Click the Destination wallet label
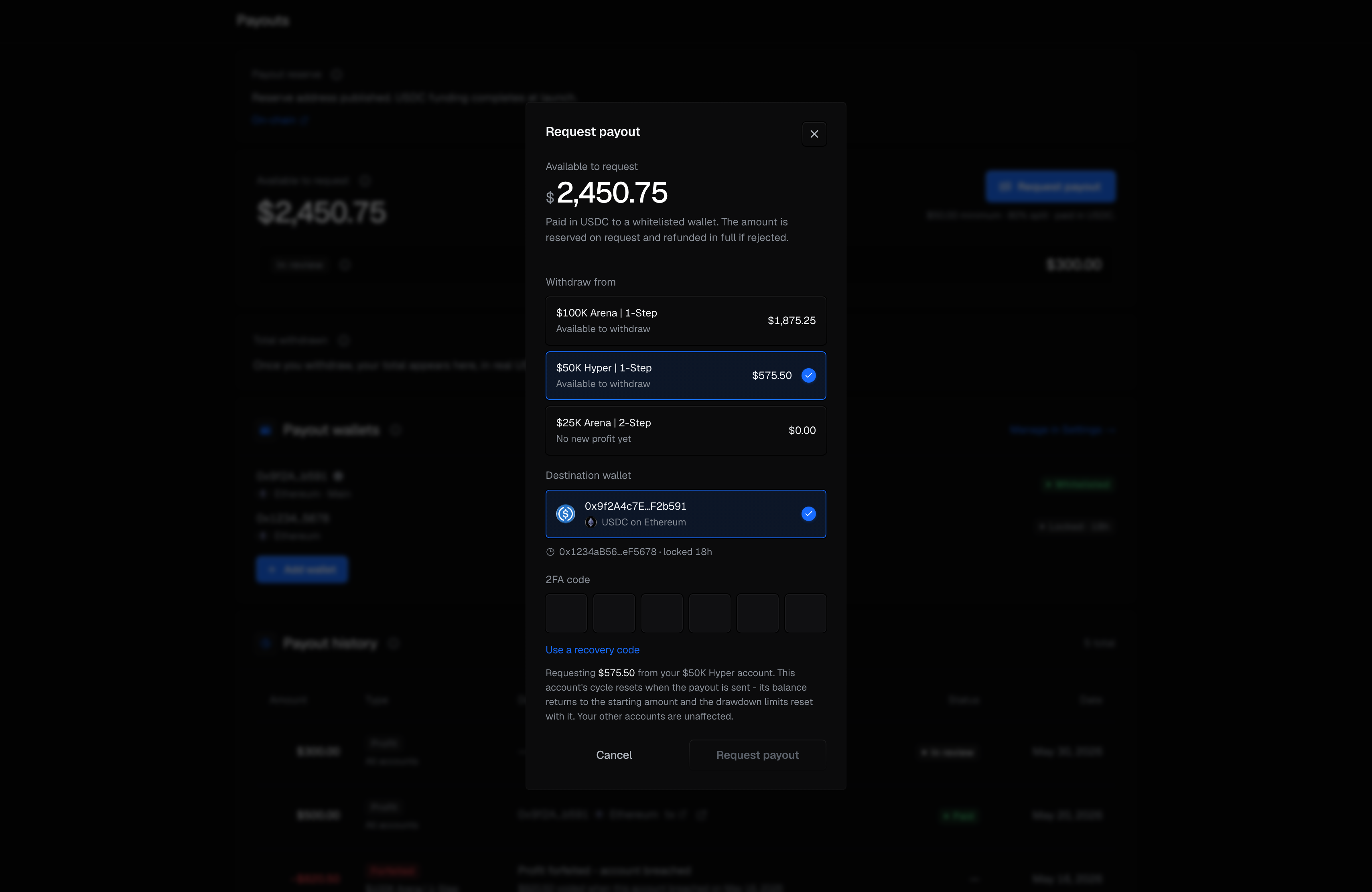Screen dimensions: 1372x892 coord(588,475)
